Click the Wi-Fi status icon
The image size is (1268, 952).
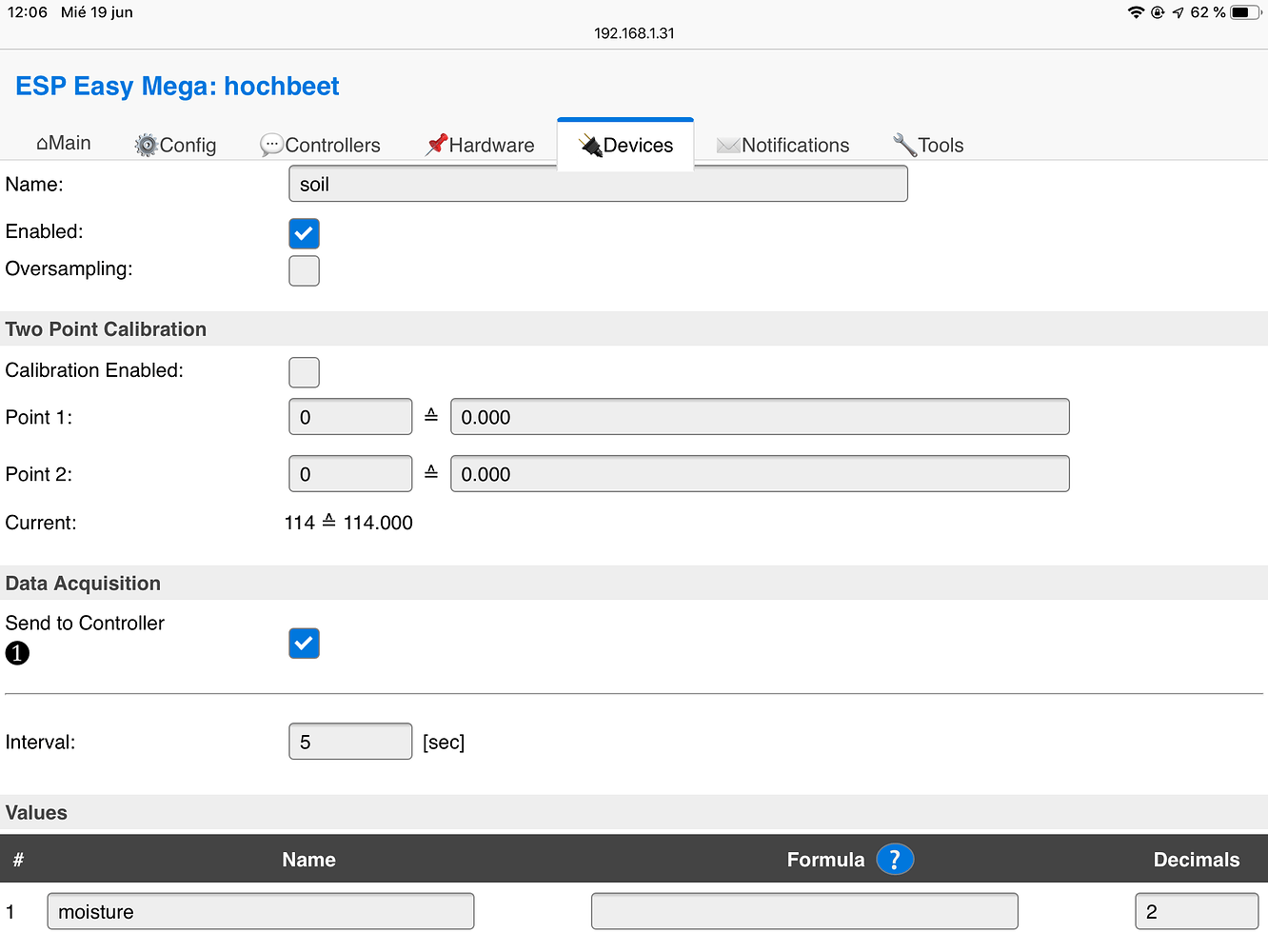click(1136, 12)
